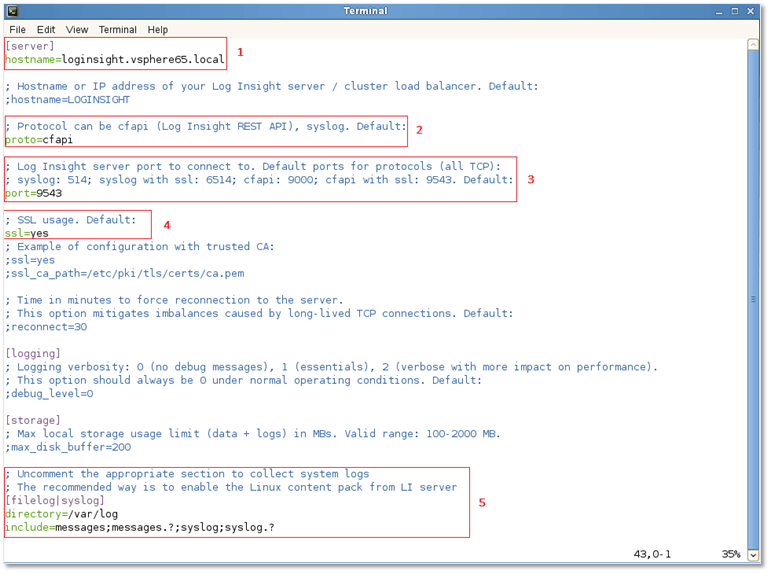Click the 'Protocol can be cfapi' comment

(x=206, y=127)
